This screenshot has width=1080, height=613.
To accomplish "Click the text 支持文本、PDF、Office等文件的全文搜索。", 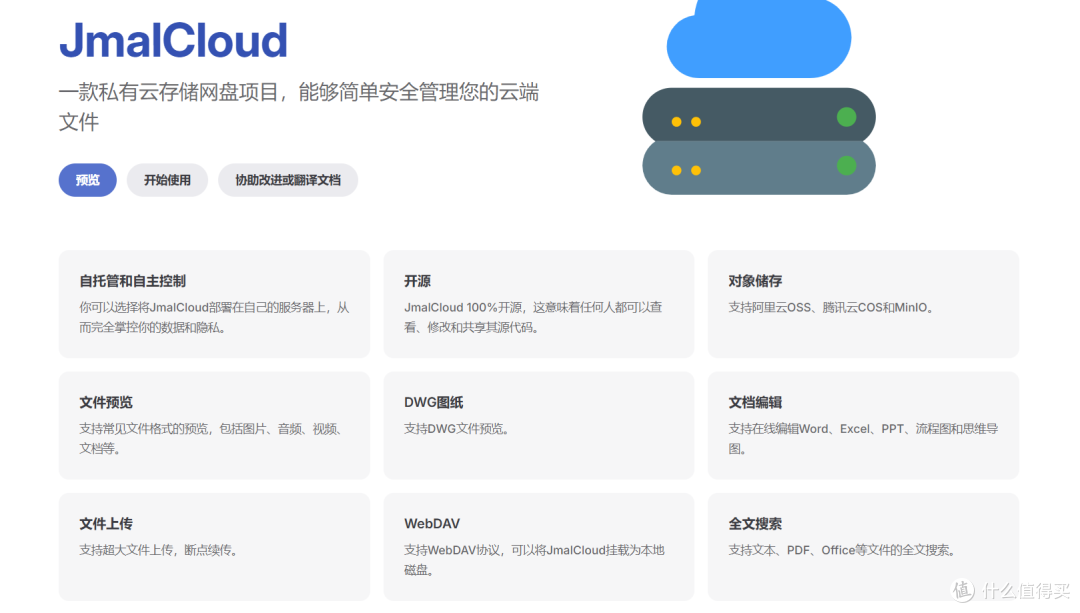I will [842, 550].
